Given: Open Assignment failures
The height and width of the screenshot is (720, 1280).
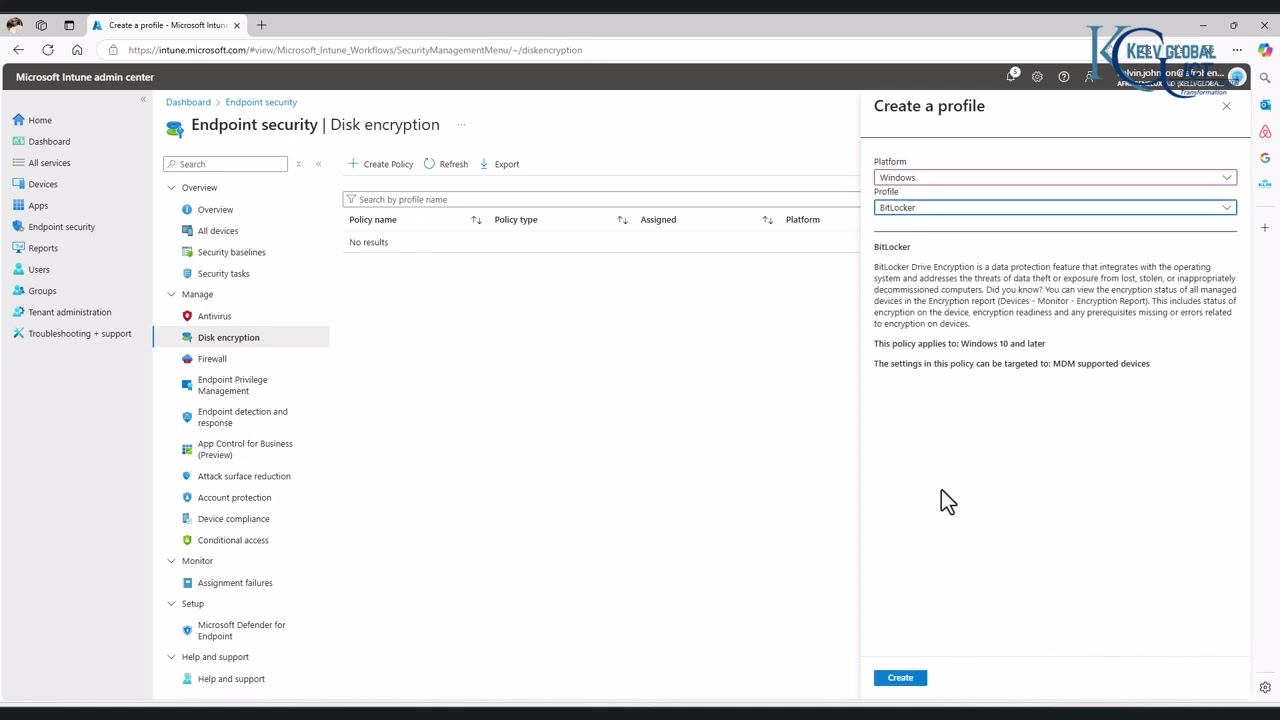Looking at the screenshot, I should [235, 583].
